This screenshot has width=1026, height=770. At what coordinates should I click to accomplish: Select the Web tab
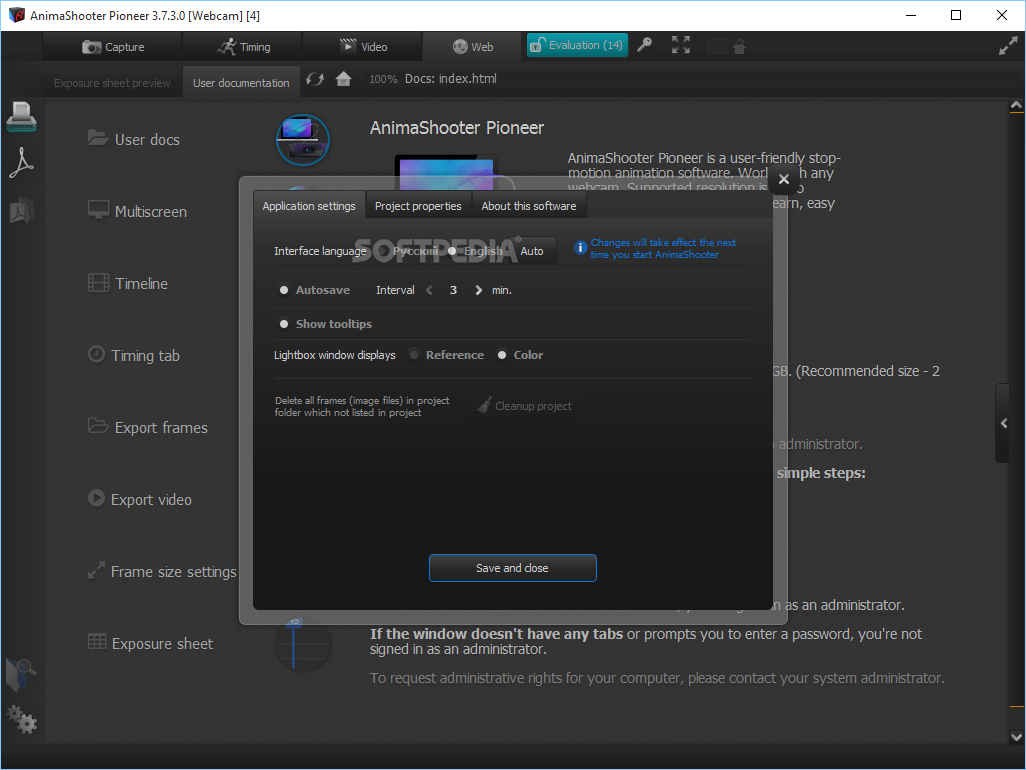click(x=472, y=46)
